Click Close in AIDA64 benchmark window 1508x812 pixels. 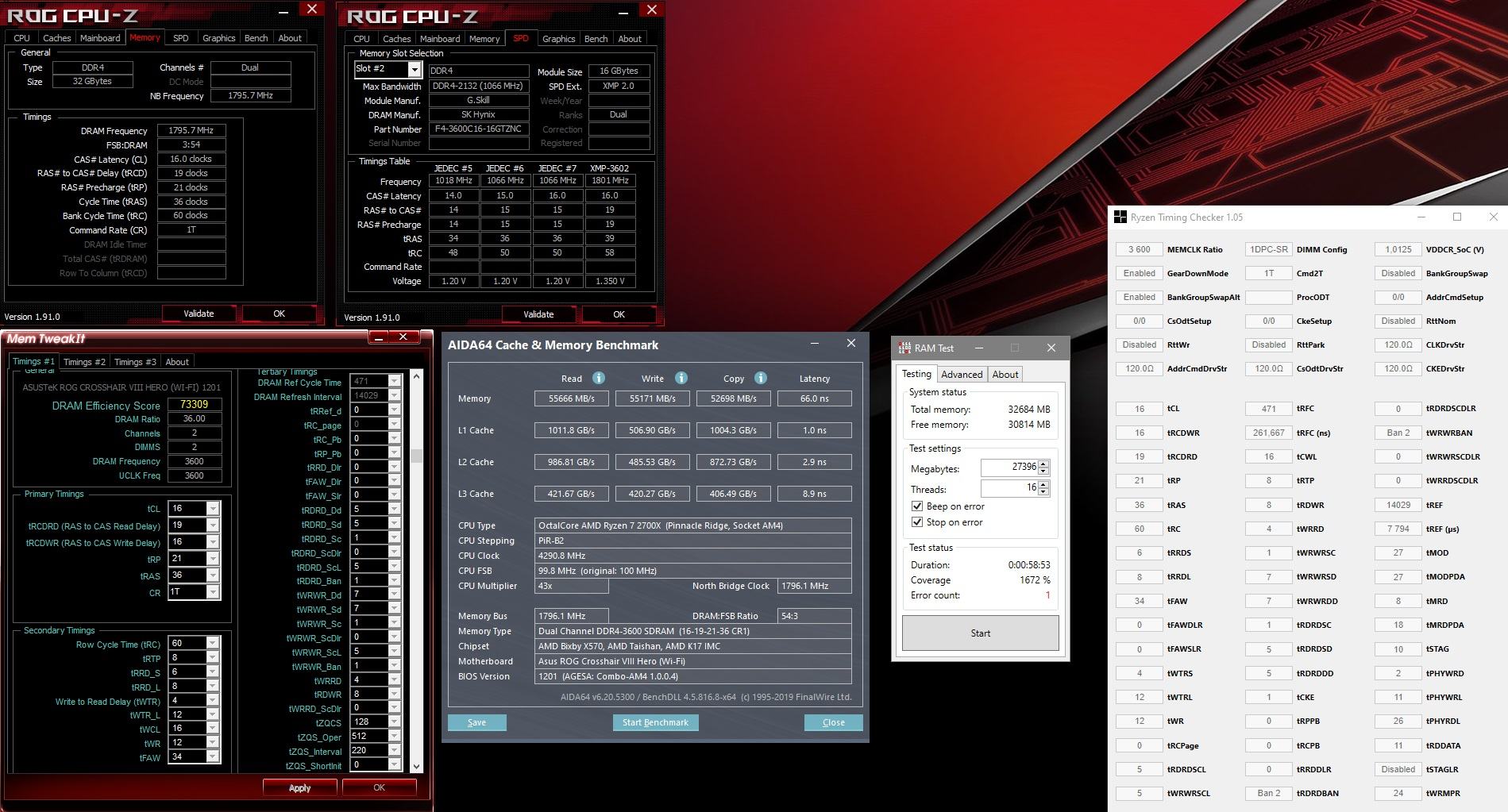[x=833, y=722]
